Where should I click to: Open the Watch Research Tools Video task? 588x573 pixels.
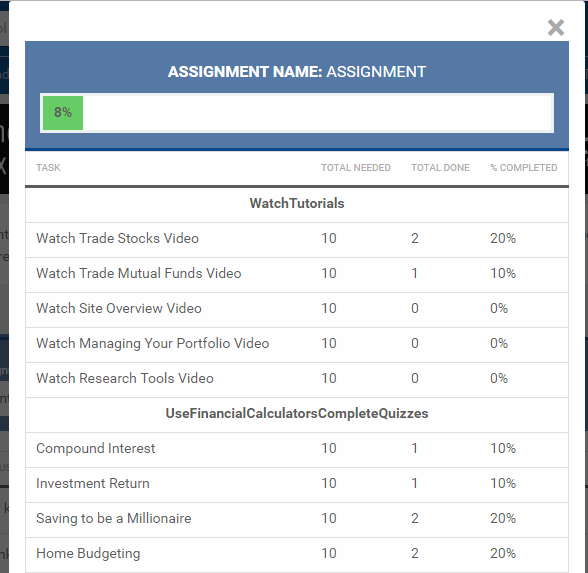125,378
